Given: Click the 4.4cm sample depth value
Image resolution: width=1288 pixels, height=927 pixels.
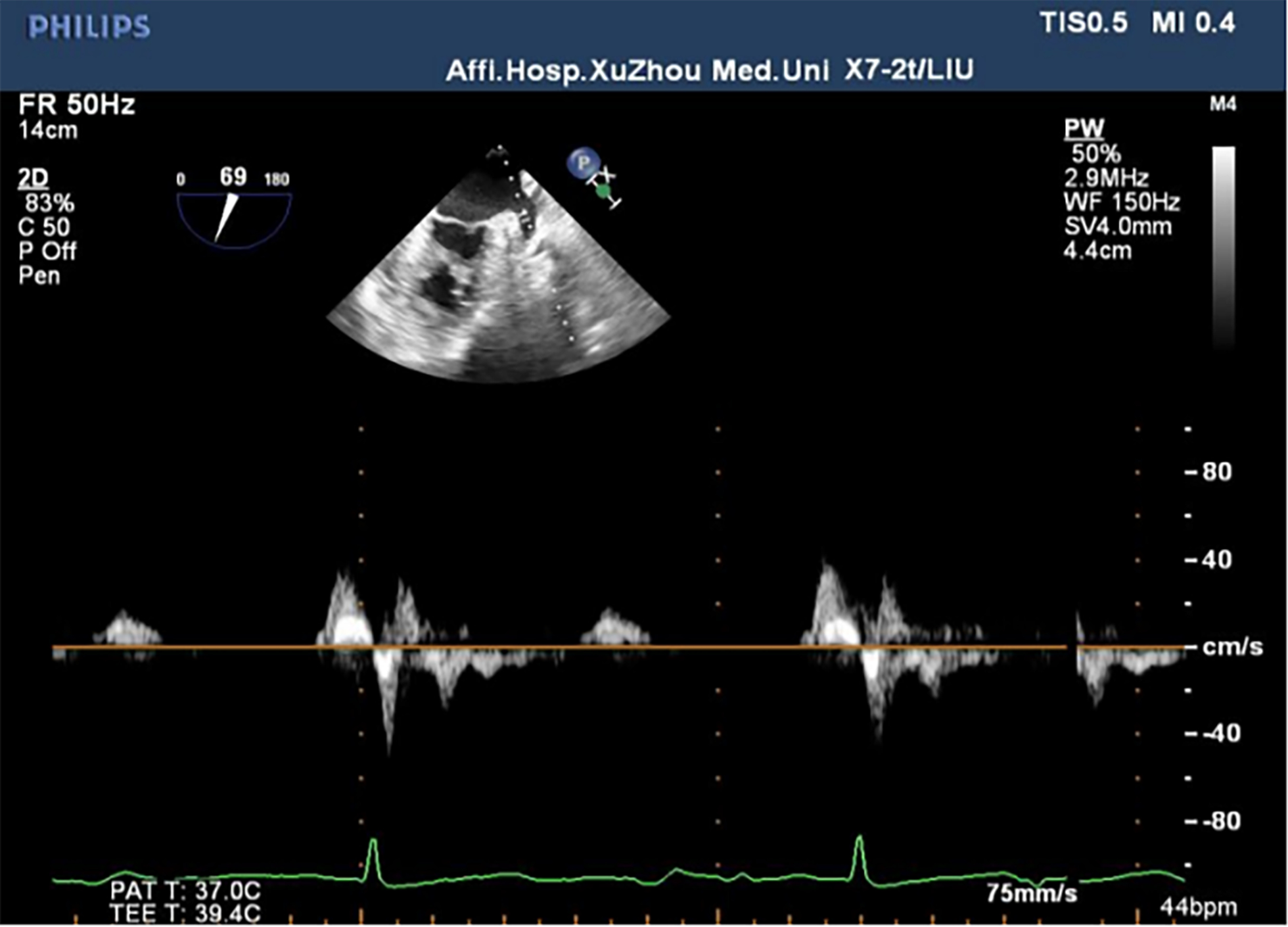Looking at the screenshot, I should click(x=1097, y=251).
